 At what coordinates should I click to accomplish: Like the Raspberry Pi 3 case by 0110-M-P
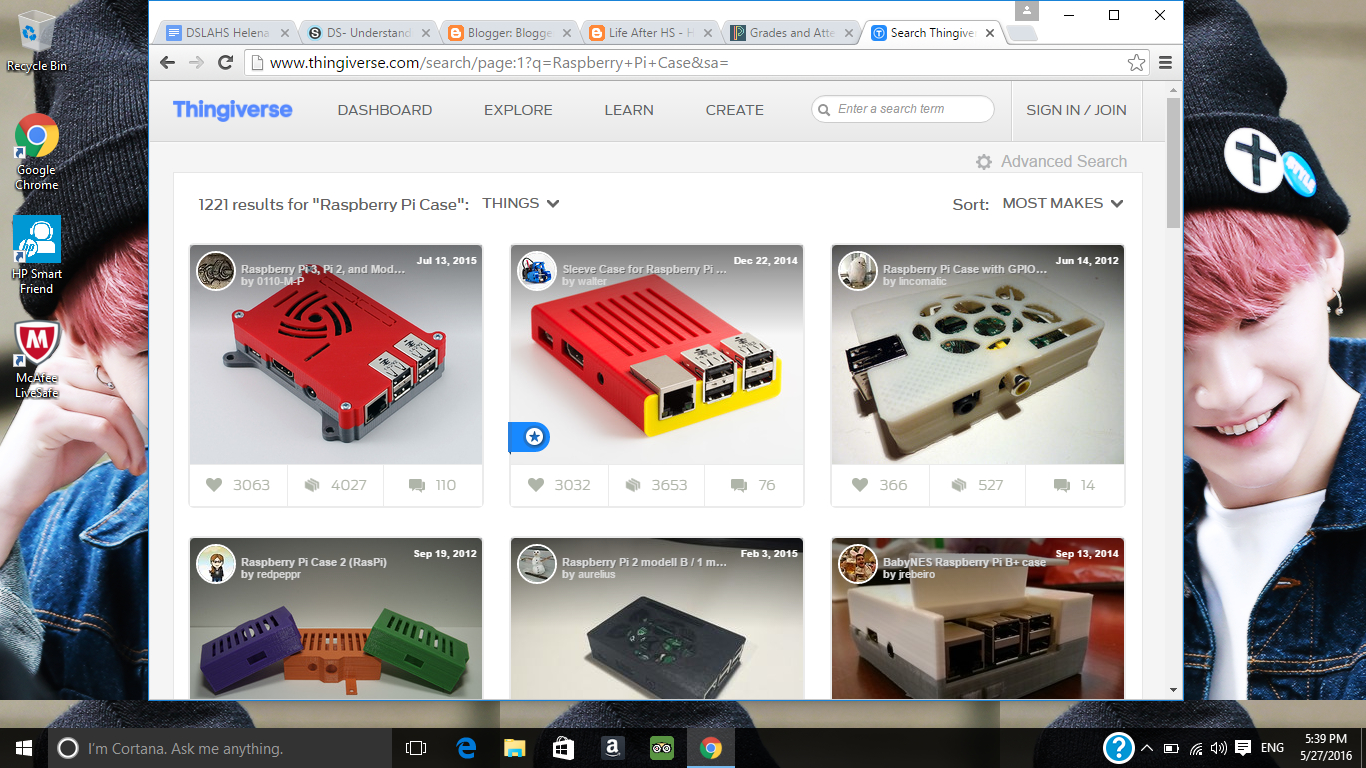[213, 485]
